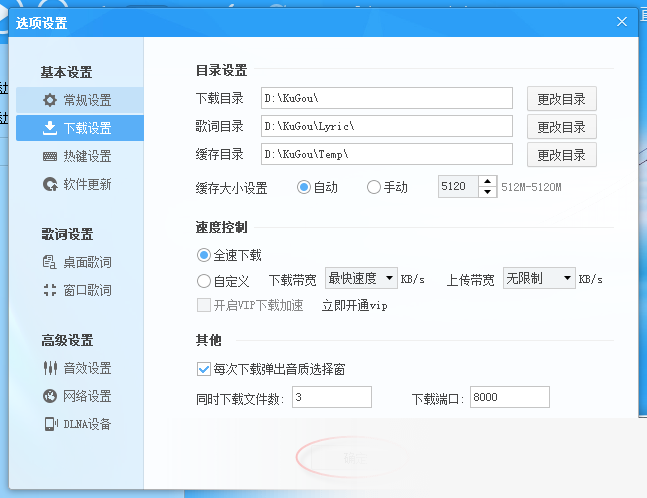Select 自定义 speed radio button
Viewport: 647px width, 498px height.
click(204, 281)
